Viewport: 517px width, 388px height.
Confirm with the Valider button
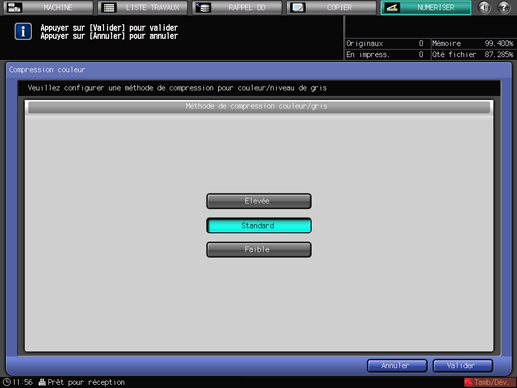point(462,366)
